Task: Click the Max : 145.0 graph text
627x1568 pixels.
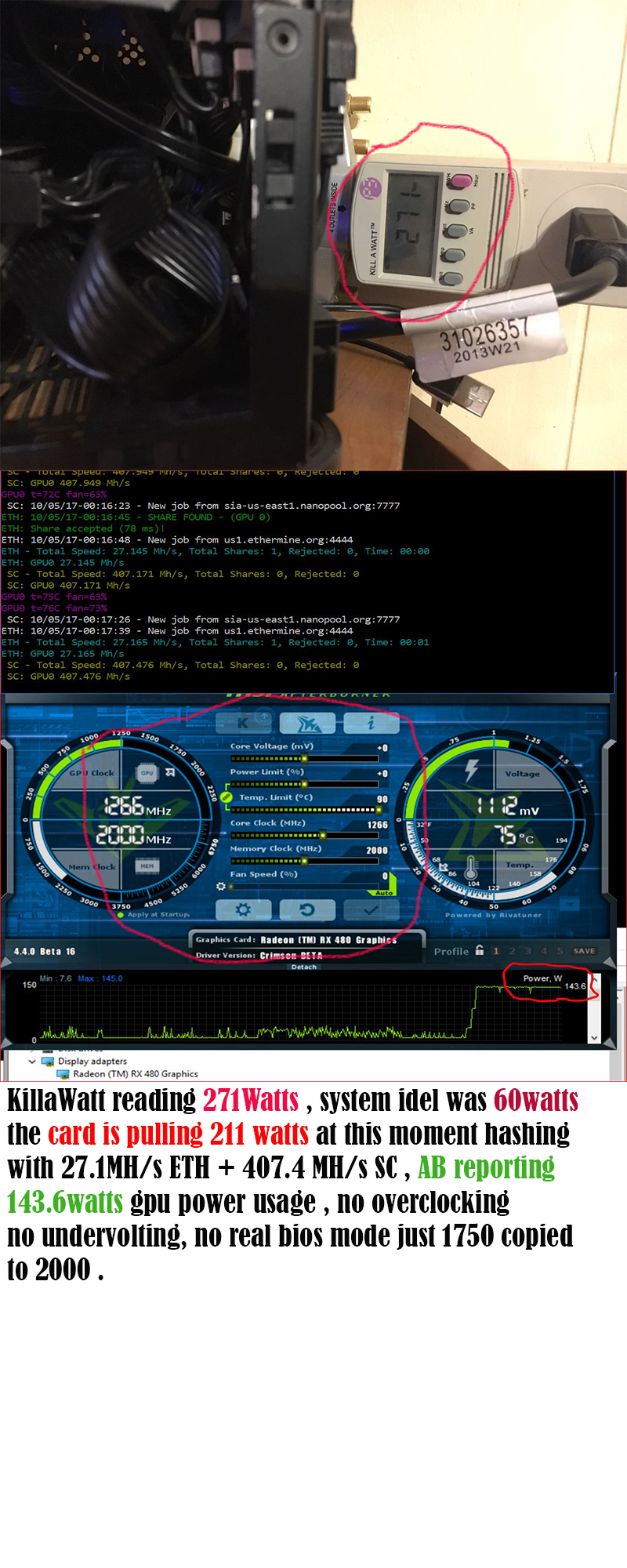Action: tap(100, 978)
